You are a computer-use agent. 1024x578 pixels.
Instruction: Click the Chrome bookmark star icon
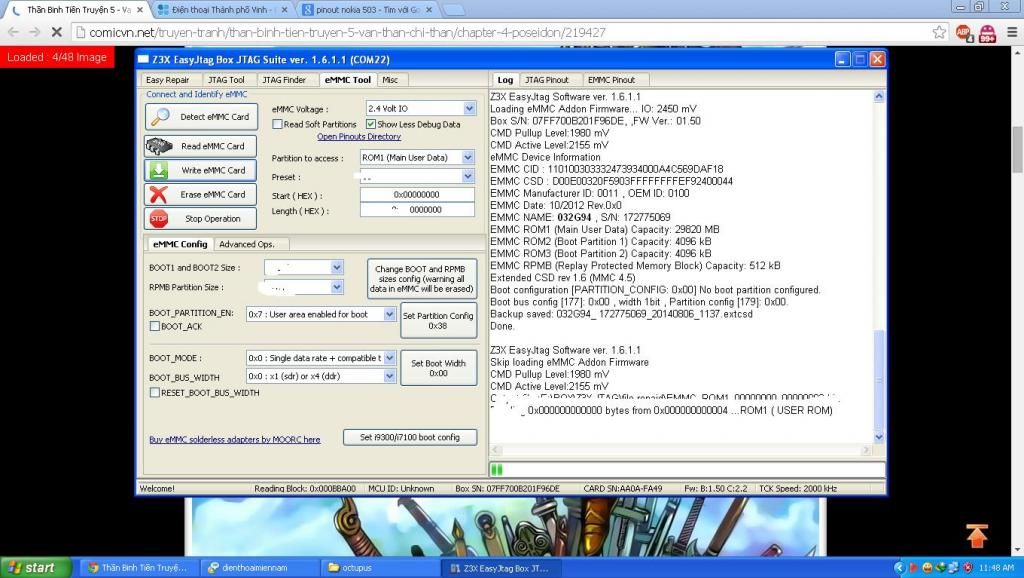pos(939,32)
